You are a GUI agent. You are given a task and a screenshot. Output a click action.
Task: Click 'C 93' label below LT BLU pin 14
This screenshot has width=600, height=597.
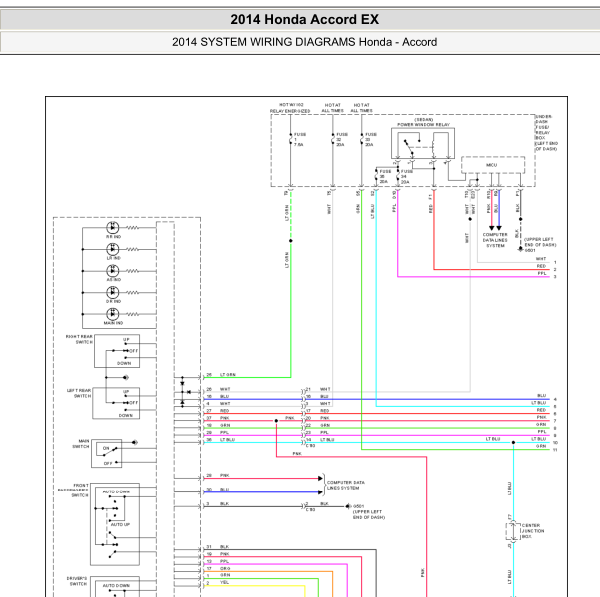click(310, 445)
